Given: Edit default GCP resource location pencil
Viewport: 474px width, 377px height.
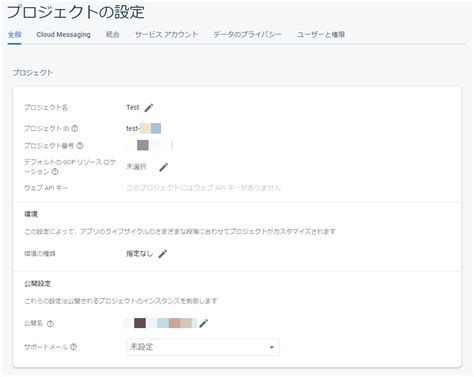Looking at the screenshot, I should click(x=163, y=167).
